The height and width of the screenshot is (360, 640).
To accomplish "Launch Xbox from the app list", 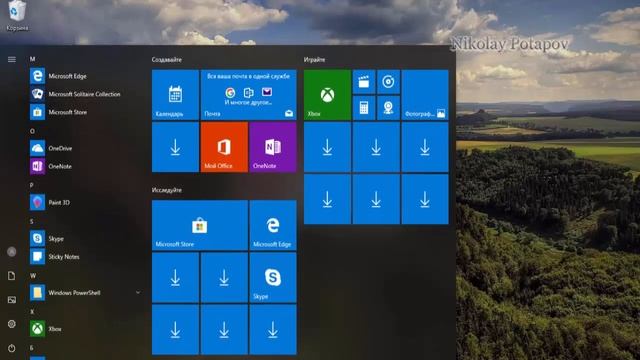I will tap(85, 329).
